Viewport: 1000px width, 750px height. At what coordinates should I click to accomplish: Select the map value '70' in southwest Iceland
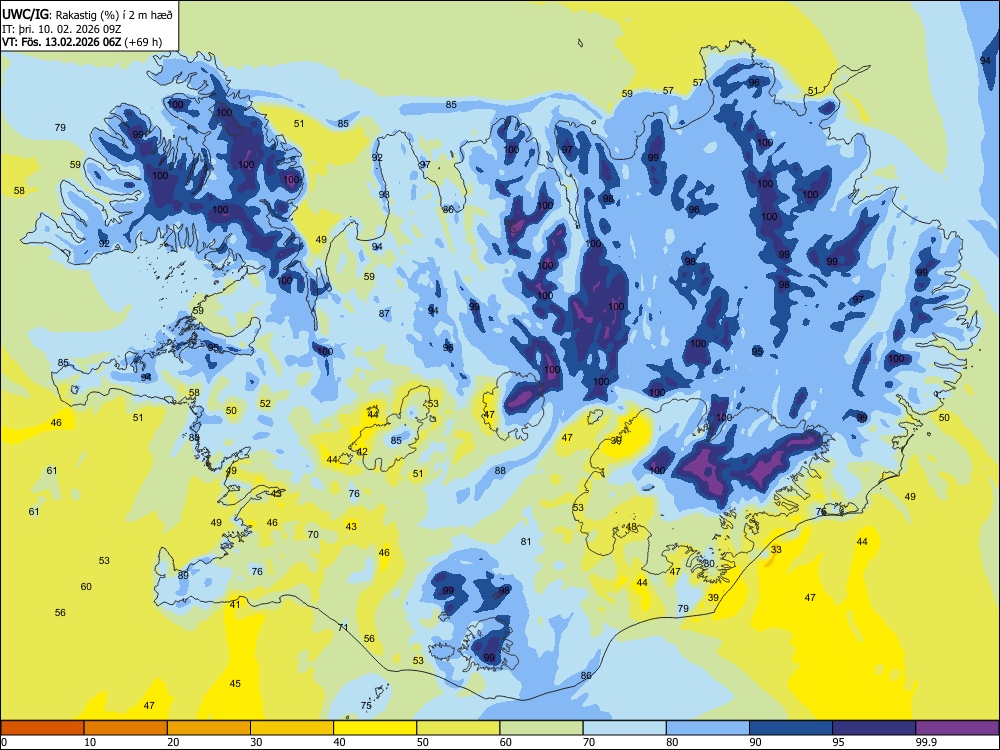coord(313,534)
